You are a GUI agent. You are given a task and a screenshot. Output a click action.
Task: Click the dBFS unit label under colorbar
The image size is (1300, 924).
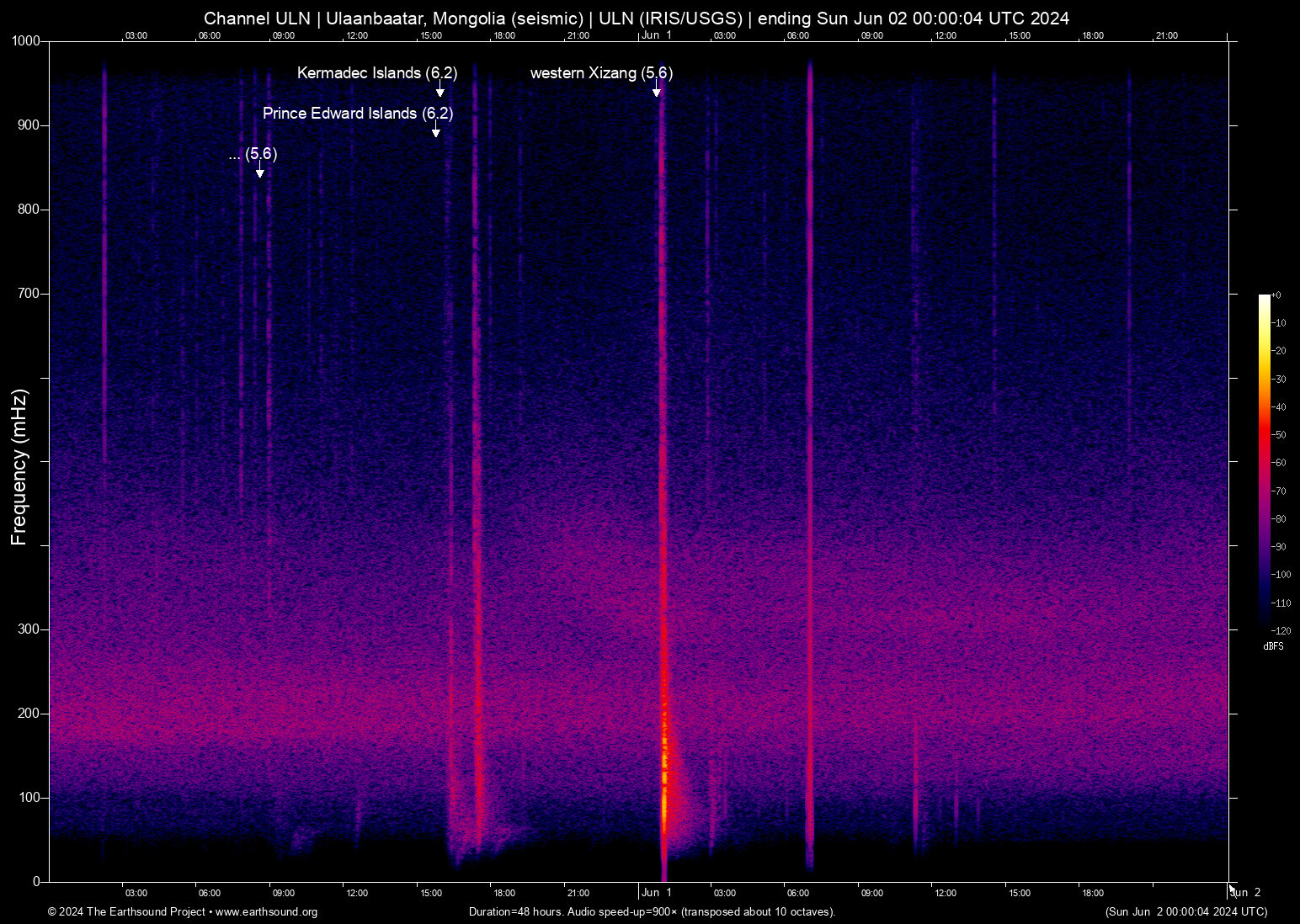click(x=1273, y=646)
